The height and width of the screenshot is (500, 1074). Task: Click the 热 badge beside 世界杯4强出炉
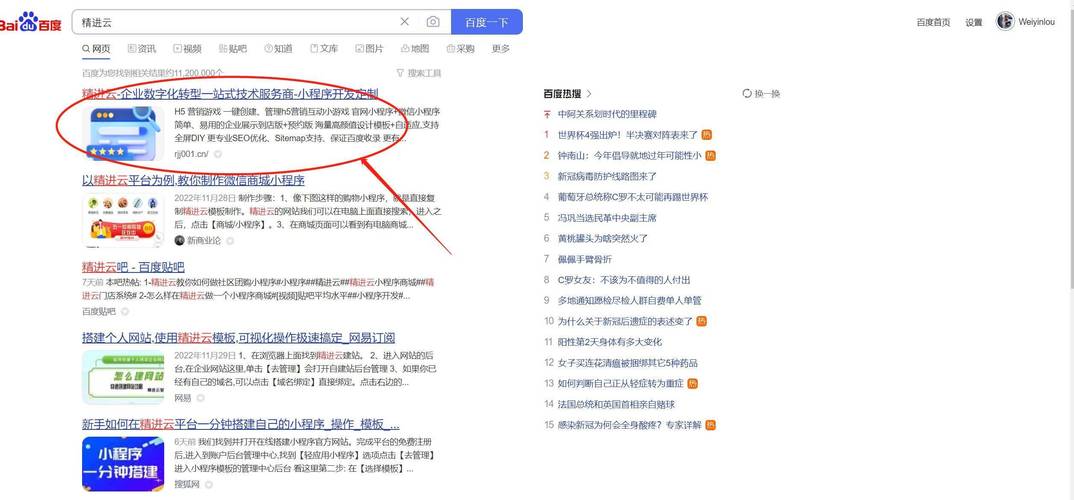click(x=707, y=135)
